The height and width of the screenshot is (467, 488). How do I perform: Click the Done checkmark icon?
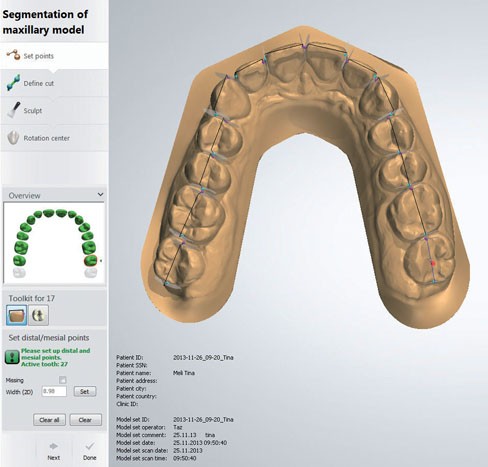pyautogui.click(x=90, y=446)
